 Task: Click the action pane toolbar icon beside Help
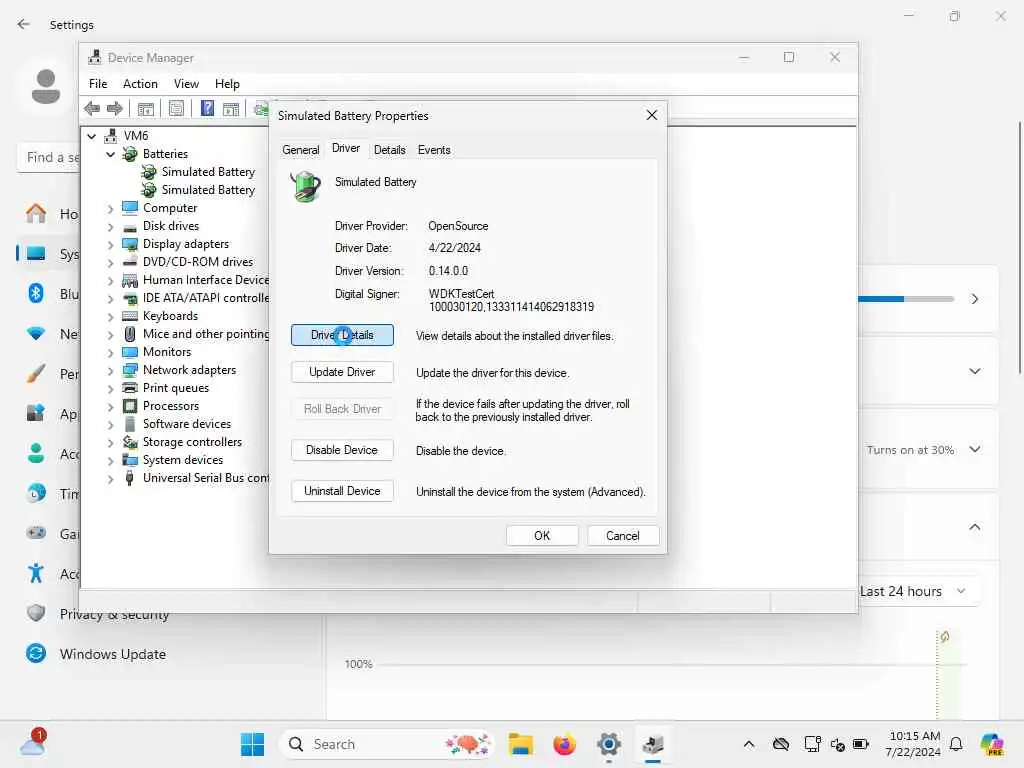click(231, 108)
